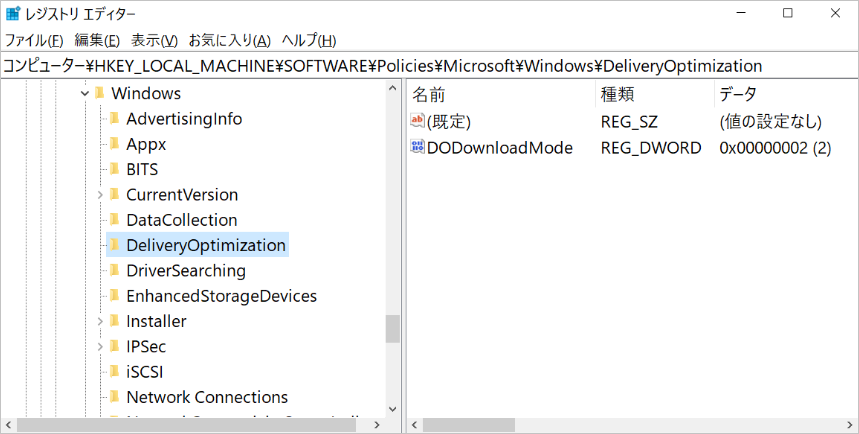Open the お気に入り(A) menu

point(230,41)
